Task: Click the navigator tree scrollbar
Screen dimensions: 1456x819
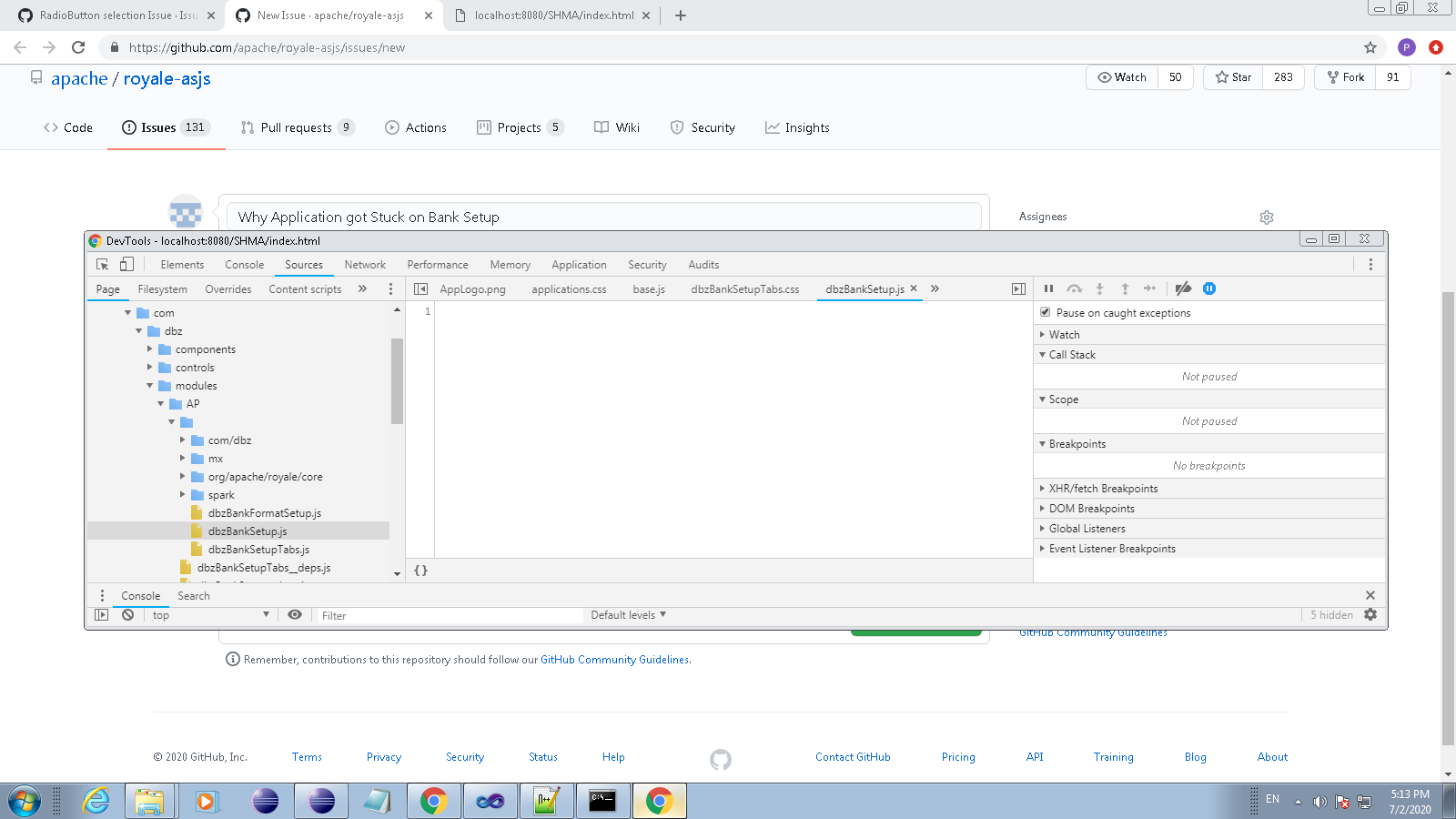Action: click(397, 380)
